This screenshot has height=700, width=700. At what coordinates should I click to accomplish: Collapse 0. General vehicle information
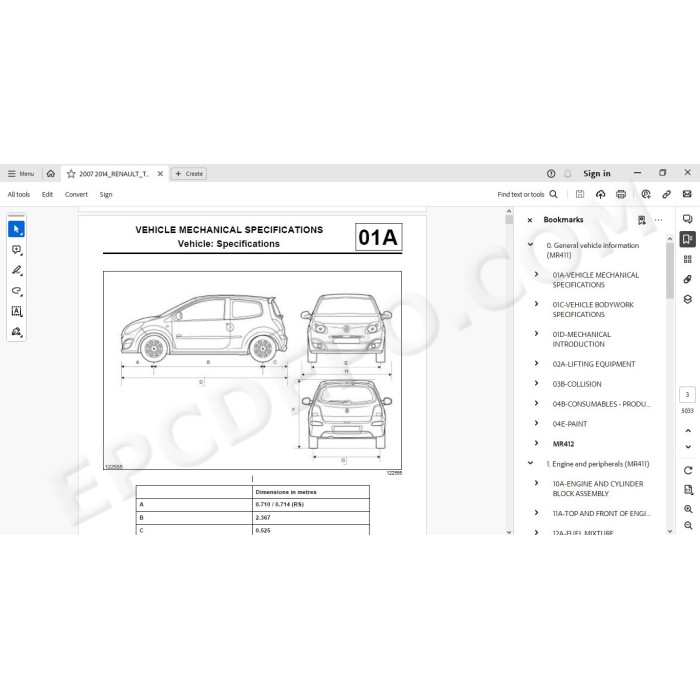coord(530,245)
